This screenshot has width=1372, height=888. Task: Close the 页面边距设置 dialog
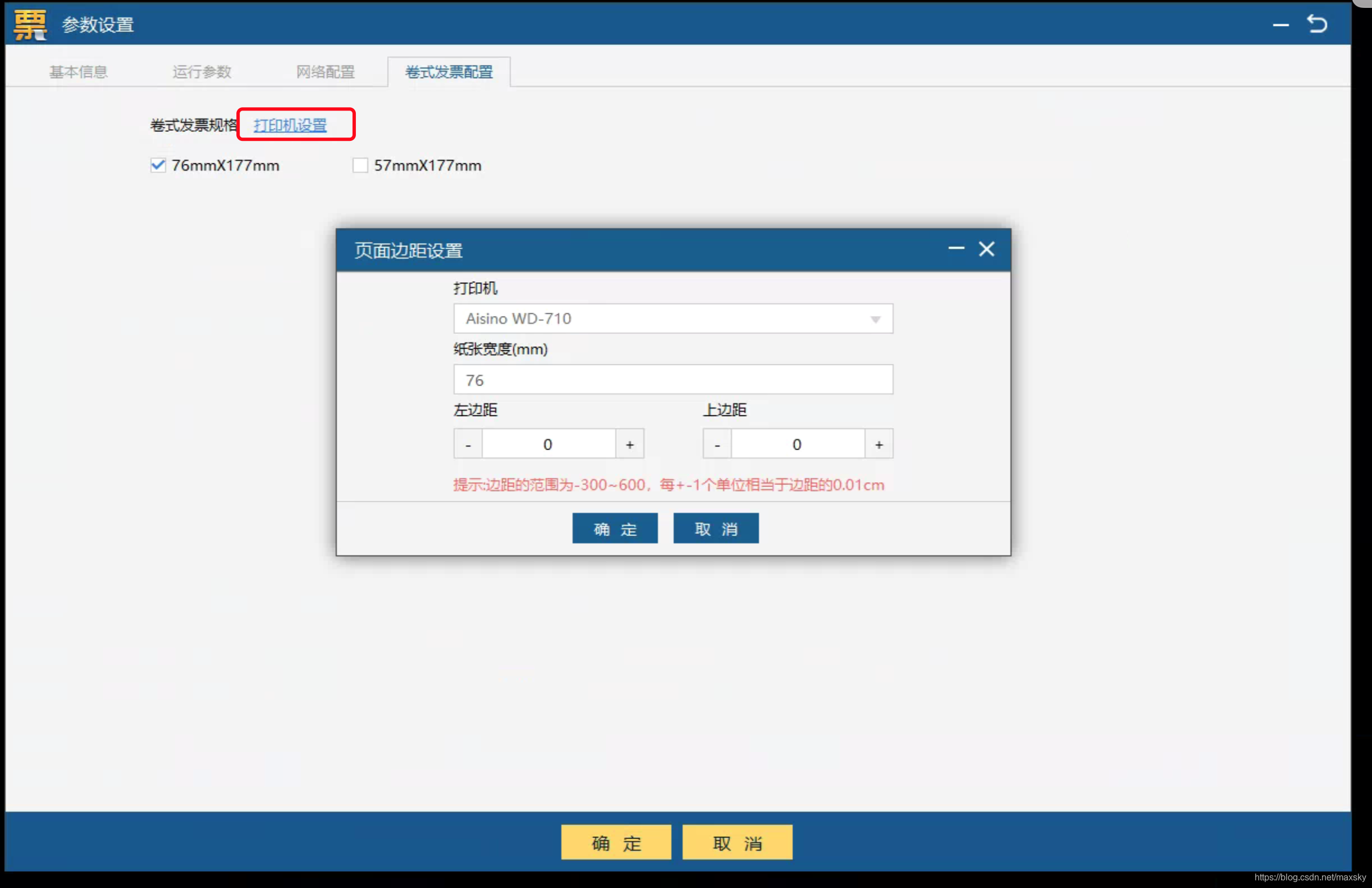pos(986,249)
